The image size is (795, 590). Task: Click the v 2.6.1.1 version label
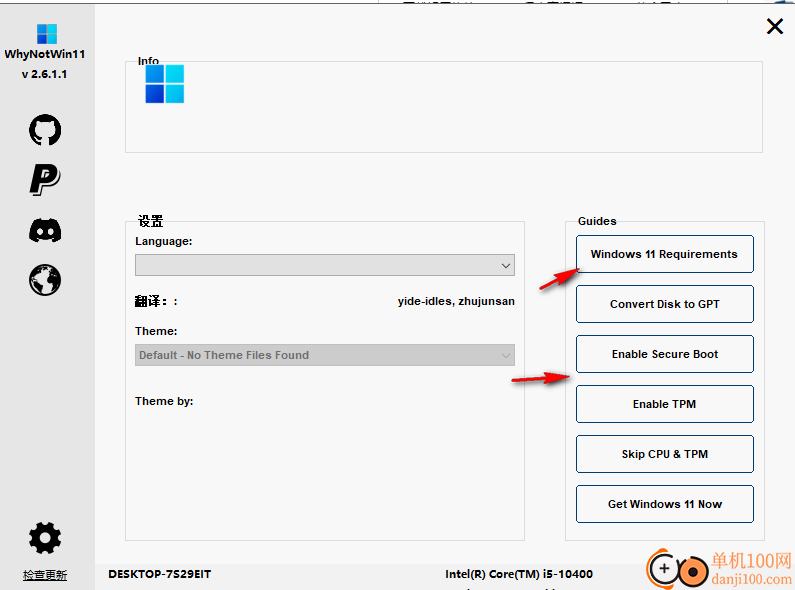[45, 74]
